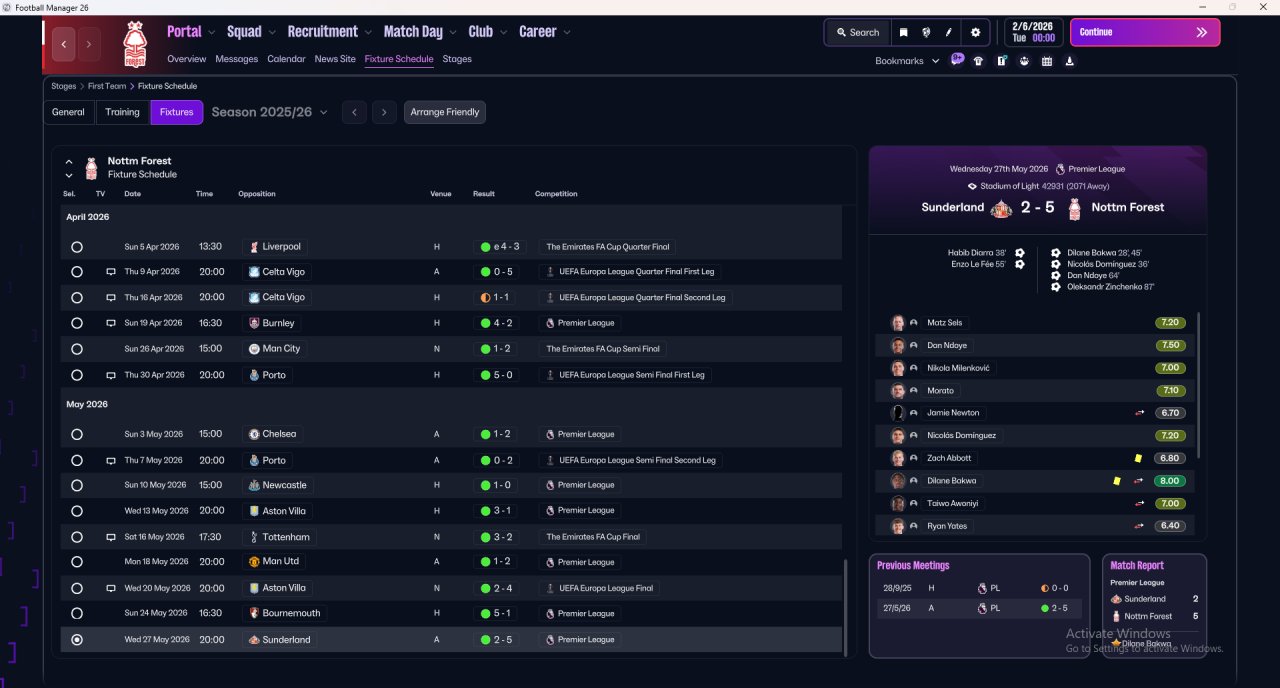Click the people group icon in bookmarks bar
The width and height of the screenshot is (1280, 688).
tap(1024, 61)
